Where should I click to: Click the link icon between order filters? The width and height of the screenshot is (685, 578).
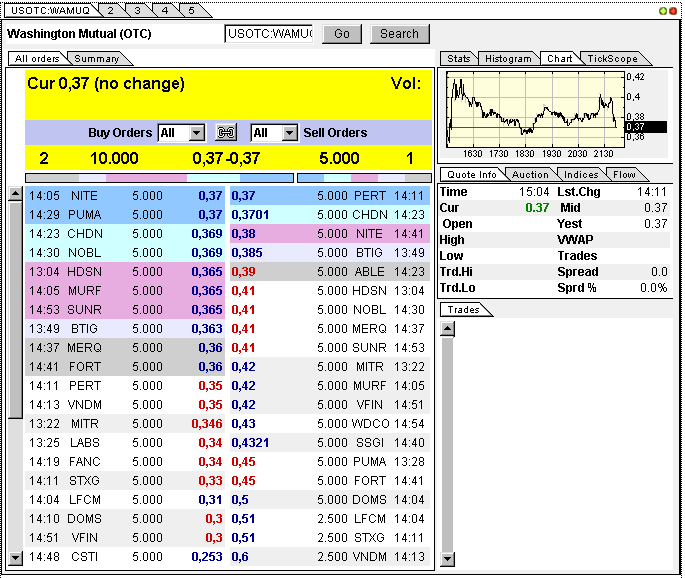coord(226,132)
